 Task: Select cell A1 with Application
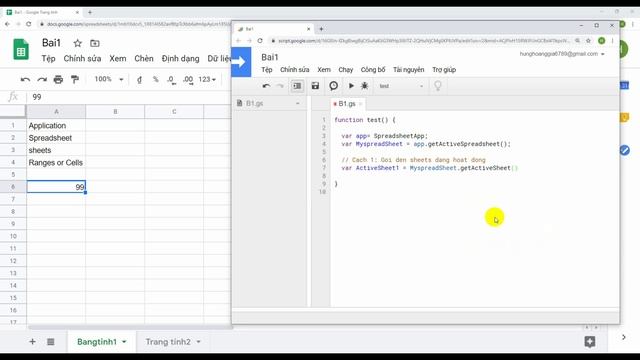[x=56, y=126]
